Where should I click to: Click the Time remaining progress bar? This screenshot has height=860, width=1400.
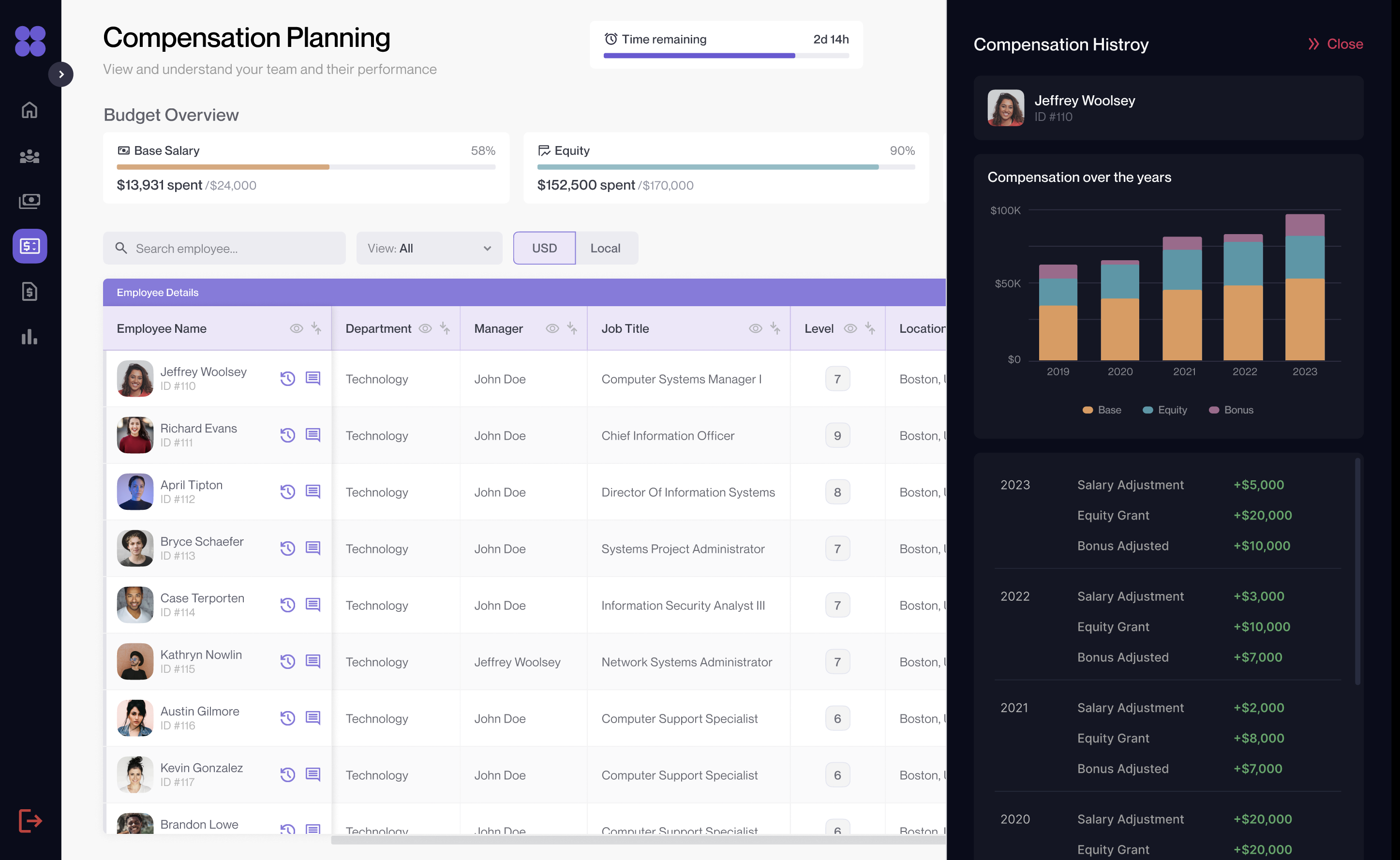726,56
